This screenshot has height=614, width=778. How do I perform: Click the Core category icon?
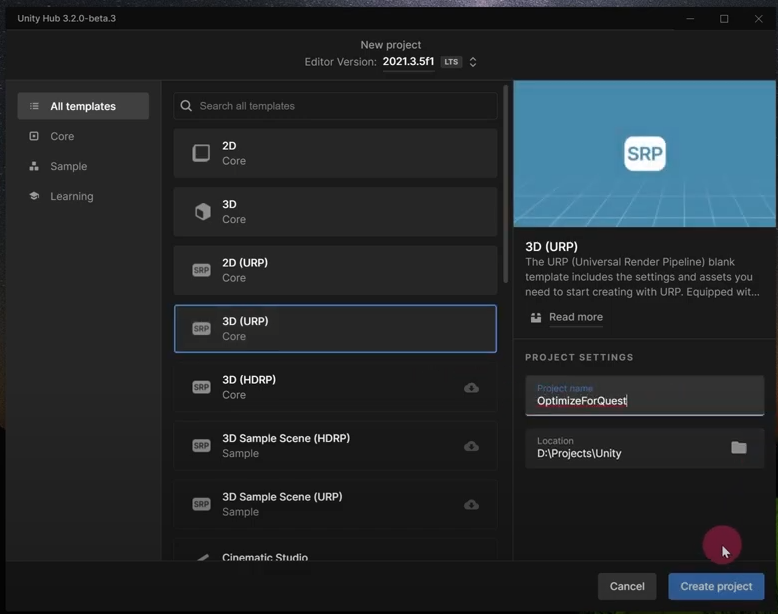tap(34, 136)
